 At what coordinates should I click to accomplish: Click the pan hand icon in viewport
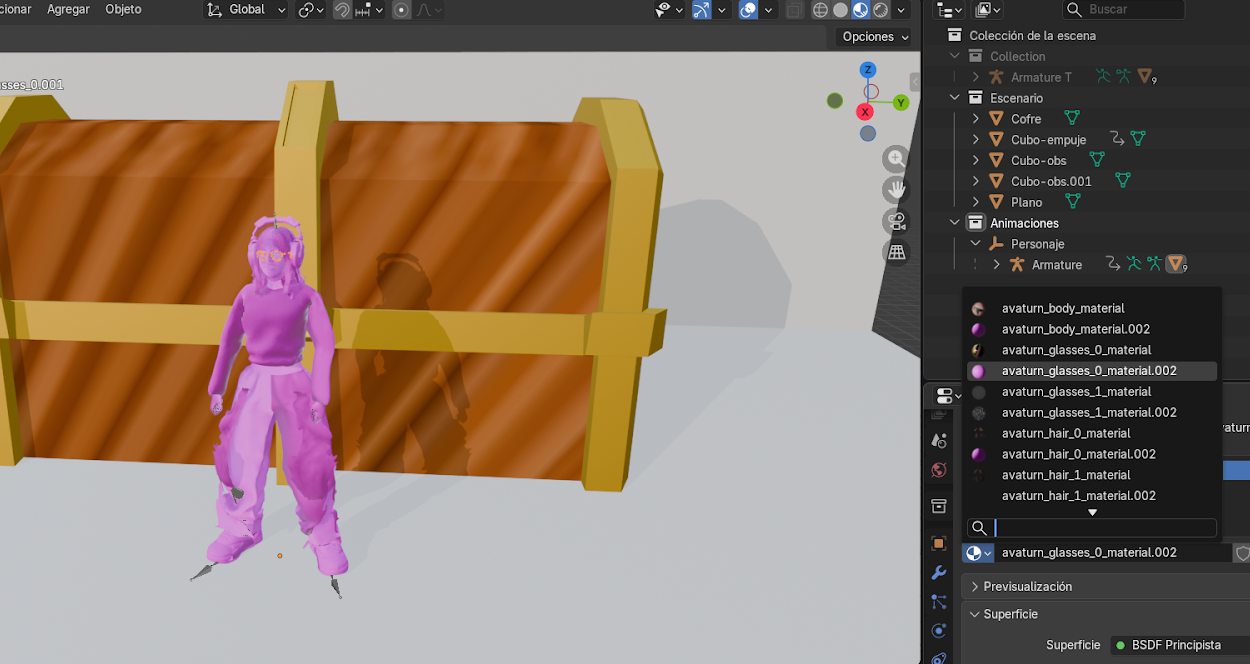point(896,189)
